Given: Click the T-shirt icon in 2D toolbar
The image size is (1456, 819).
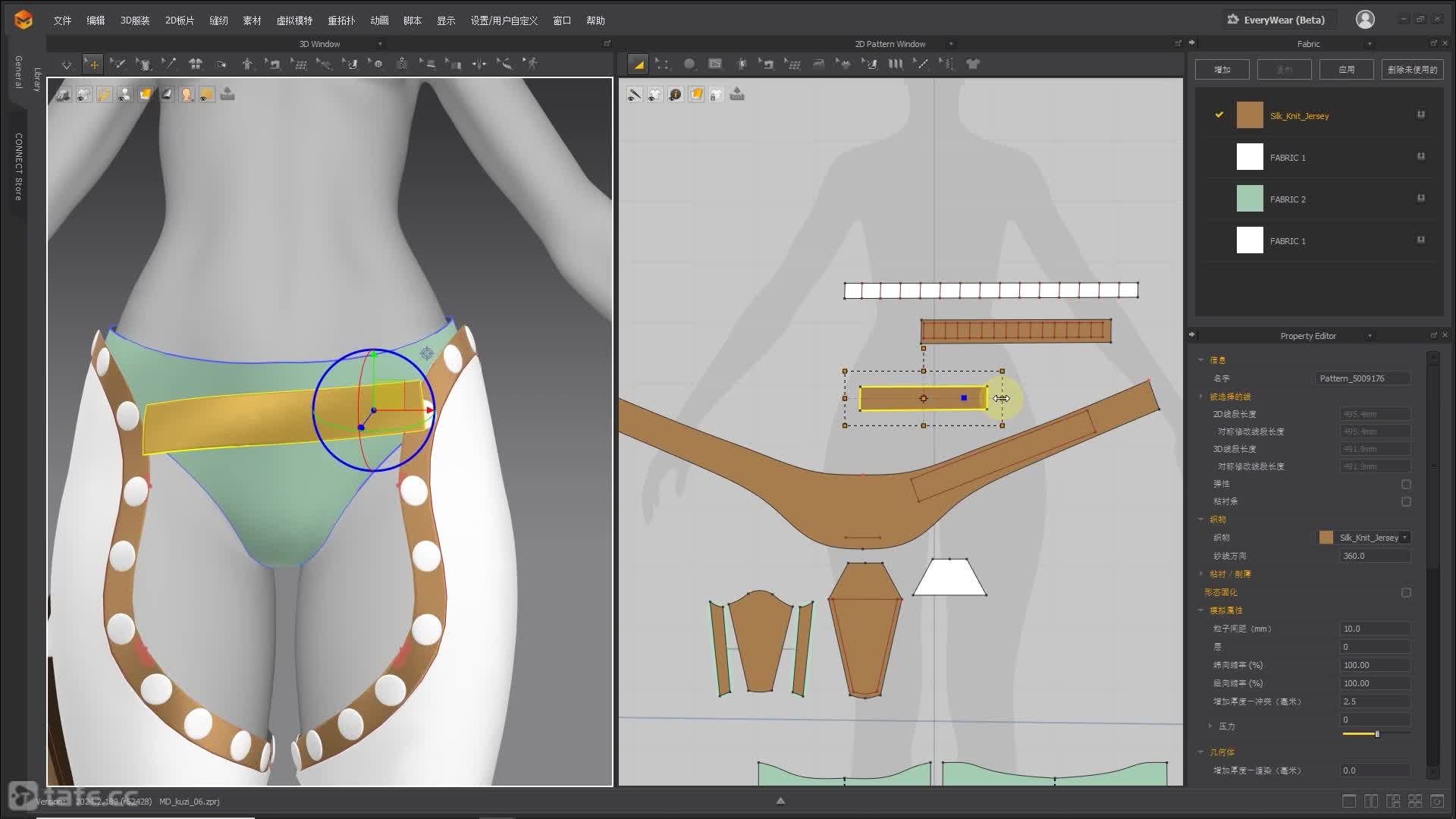Looking at the screenshot, I should (x=973, y=64).
